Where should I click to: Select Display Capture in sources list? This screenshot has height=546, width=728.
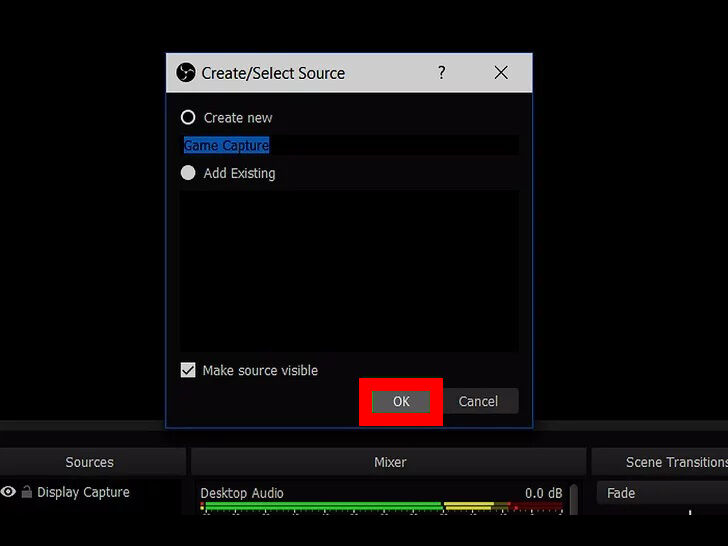click(83, 492)
